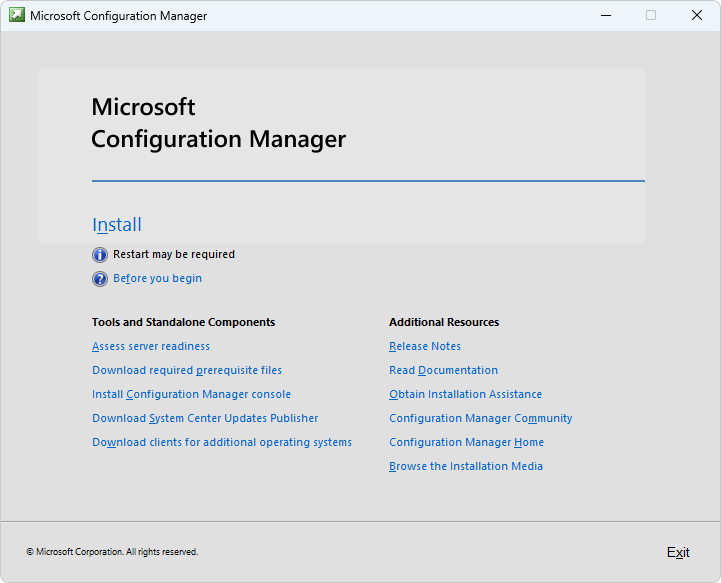Viewport: 721px width, 583px height.
Task: Select Obtain Installation Assistance
Action: [x=465, y=394]
